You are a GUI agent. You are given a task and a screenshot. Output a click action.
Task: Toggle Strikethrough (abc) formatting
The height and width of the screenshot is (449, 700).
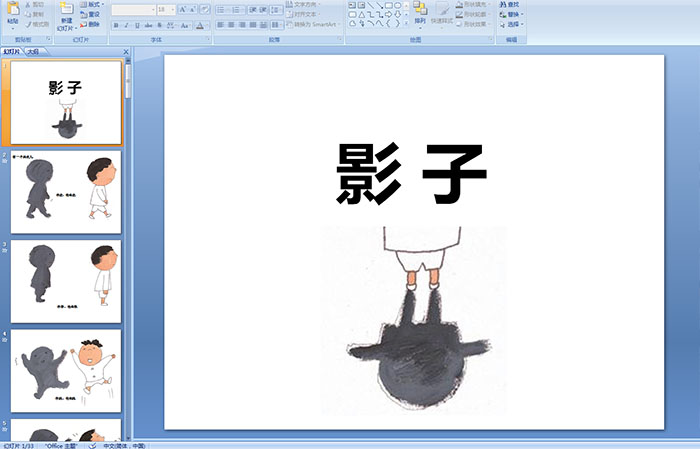point(148,25)
